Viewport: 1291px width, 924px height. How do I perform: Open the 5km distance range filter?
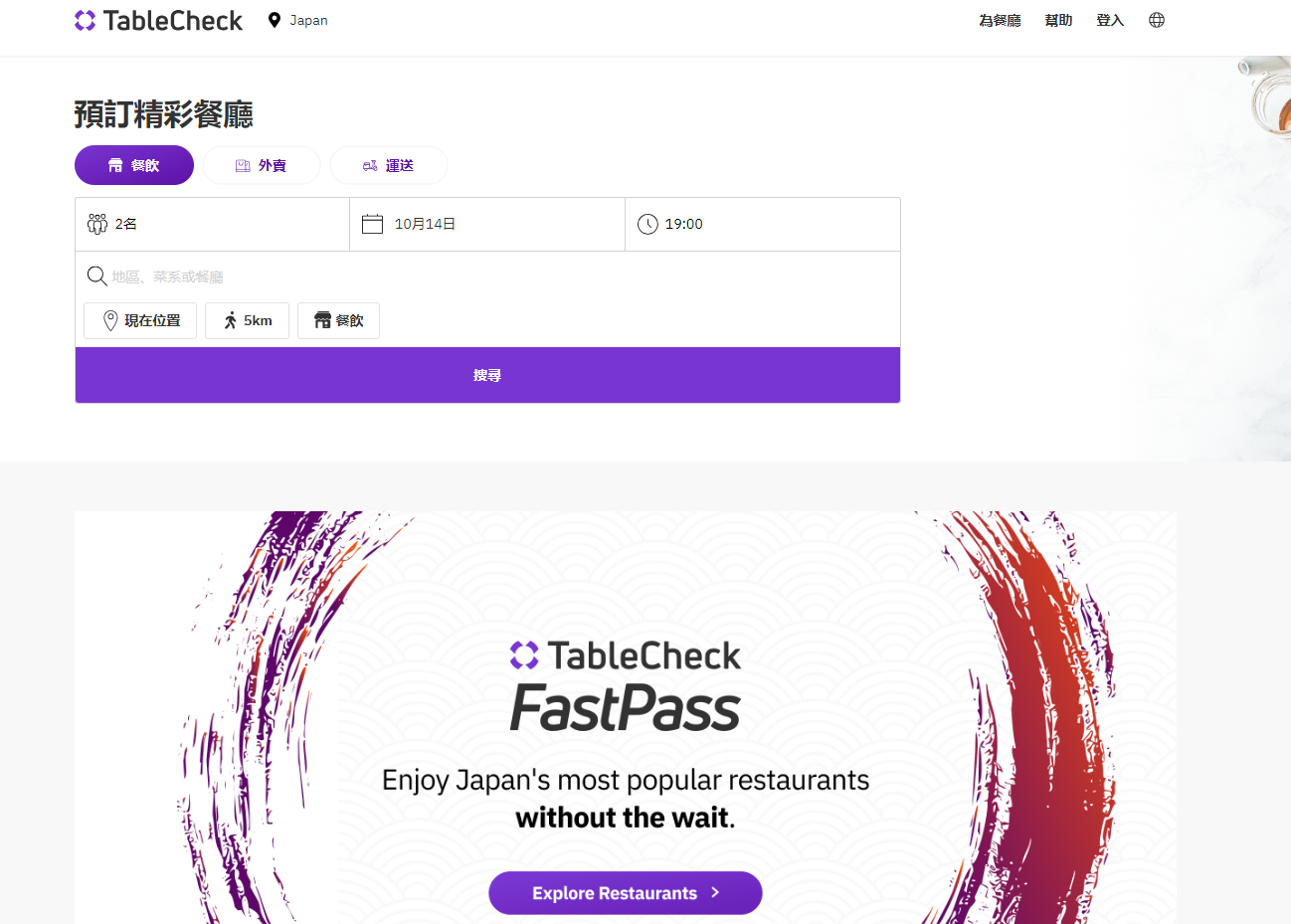tap(247, 320)
